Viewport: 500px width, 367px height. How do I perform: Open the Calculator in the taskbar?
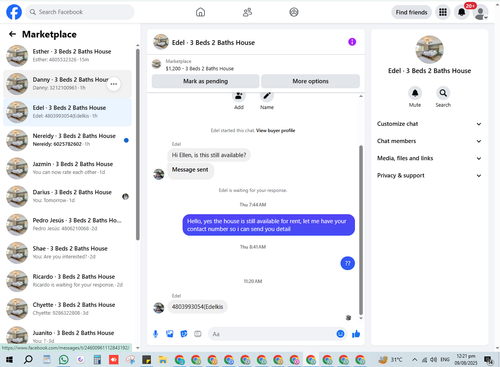tap(97, 360)
